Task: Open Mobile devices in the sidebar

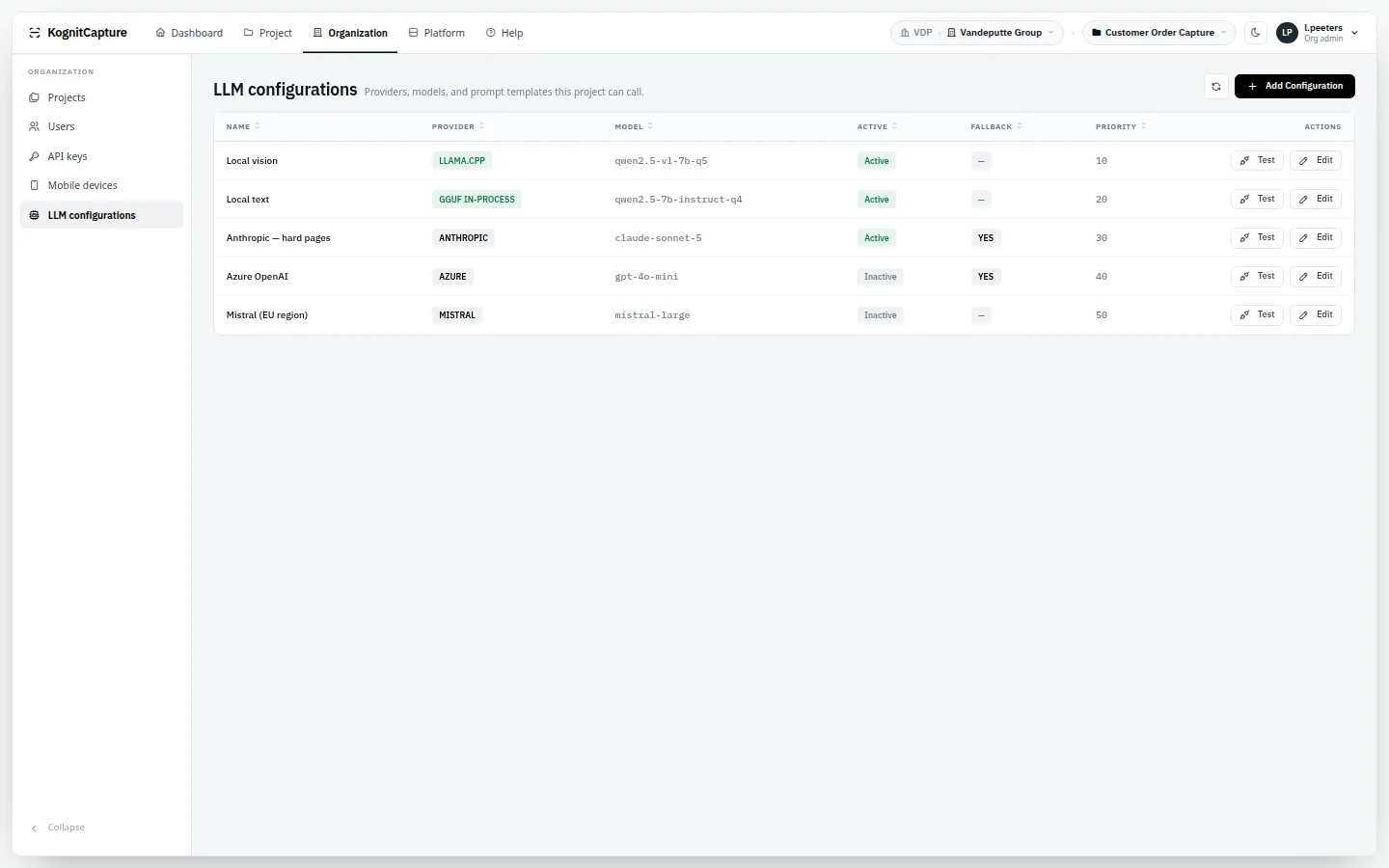Action: (x=101, y=185)
